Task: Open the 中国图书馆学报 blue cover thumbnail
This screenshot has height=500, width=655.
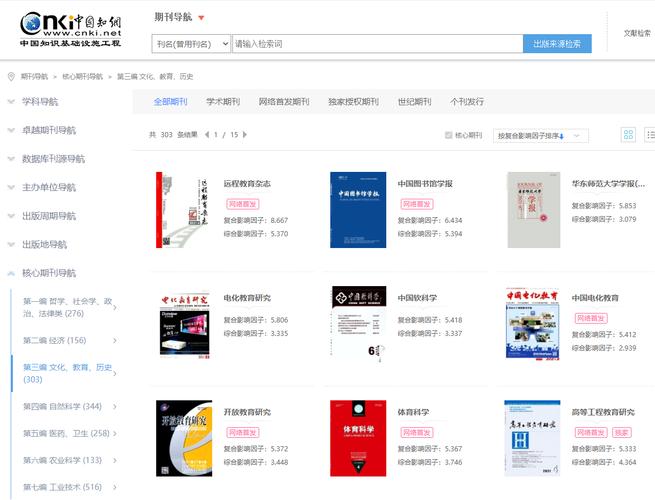Action: [358, 210]
